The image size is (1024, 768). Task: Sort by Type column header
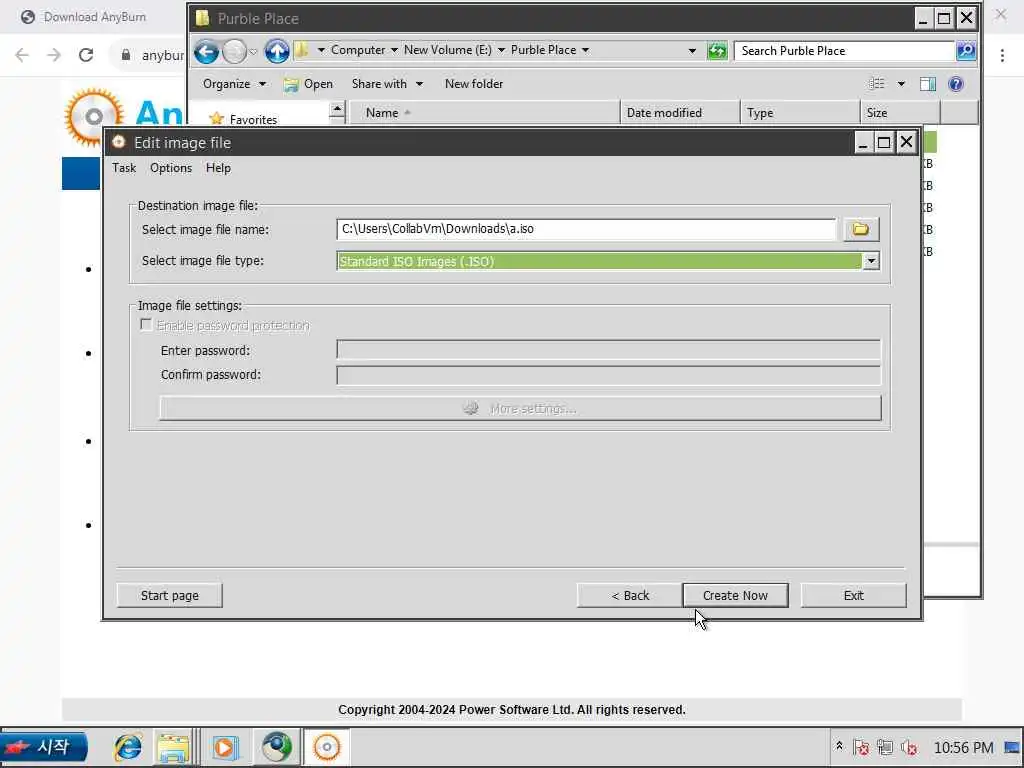(x=800, y=112)
